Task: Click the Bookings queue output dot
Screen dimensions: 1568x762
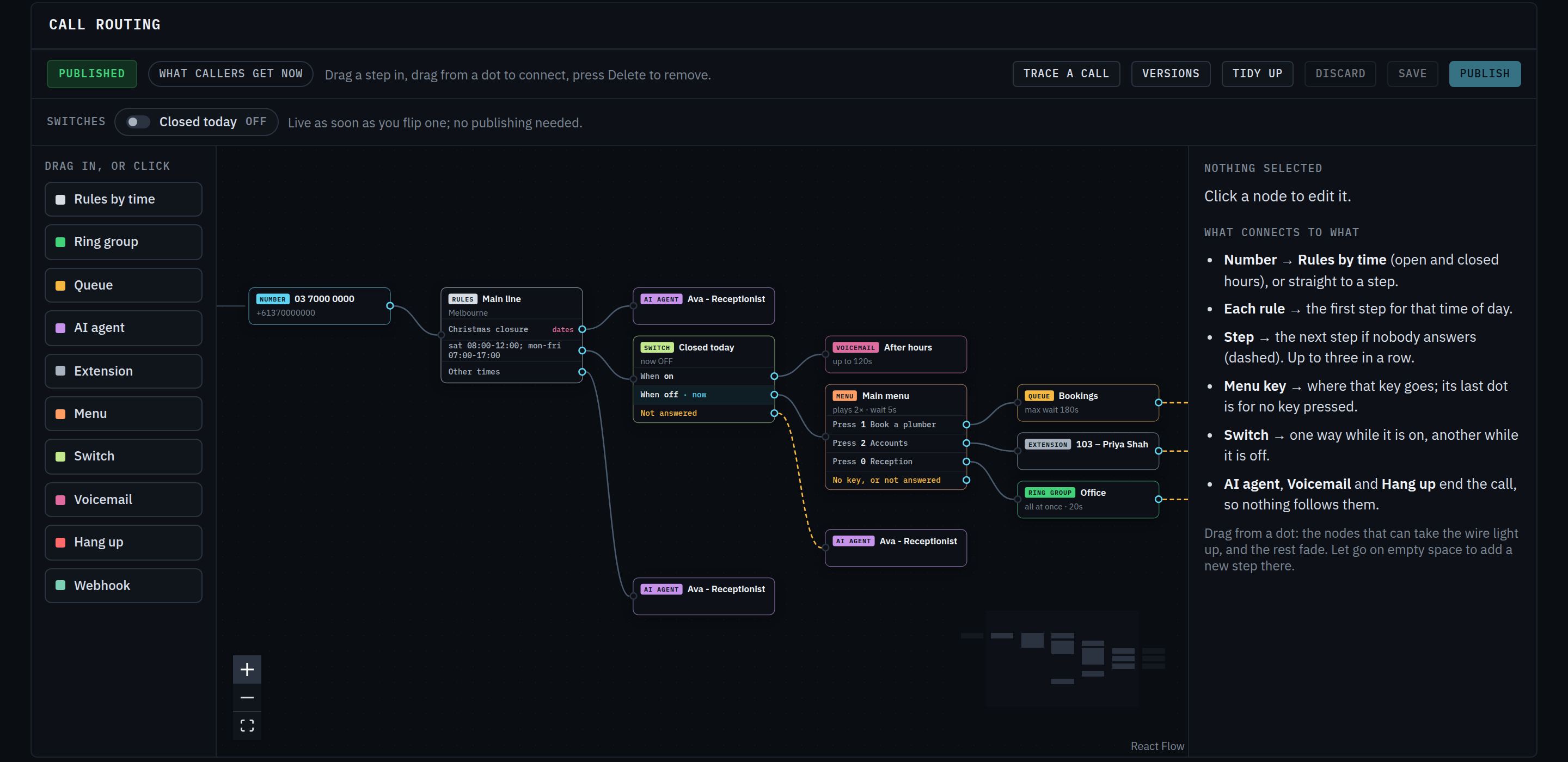Action: pyautogui.click(x=1159, y=402)
